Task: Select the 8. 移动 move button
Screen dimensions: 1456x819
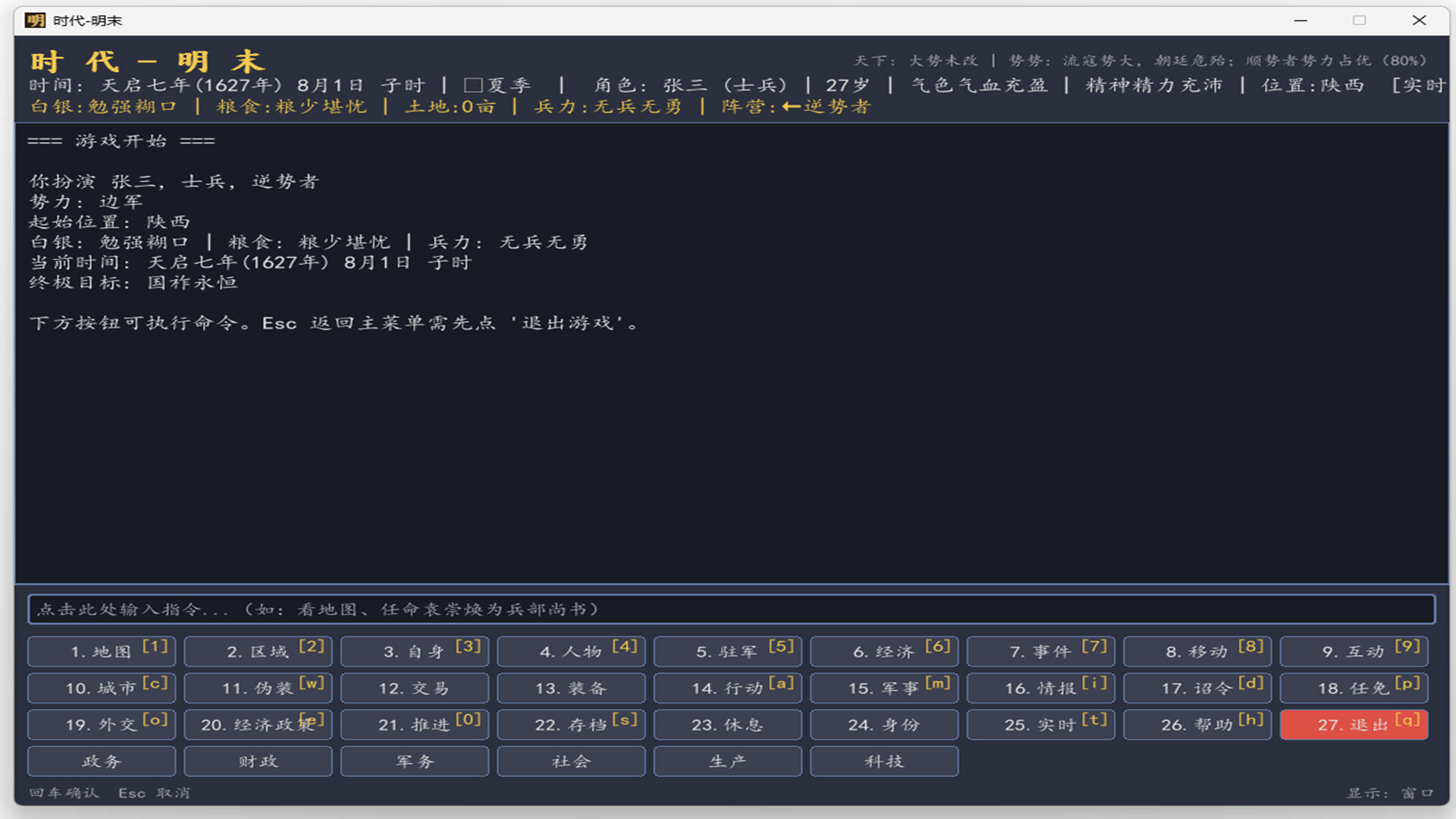Action: (1197, 651)
